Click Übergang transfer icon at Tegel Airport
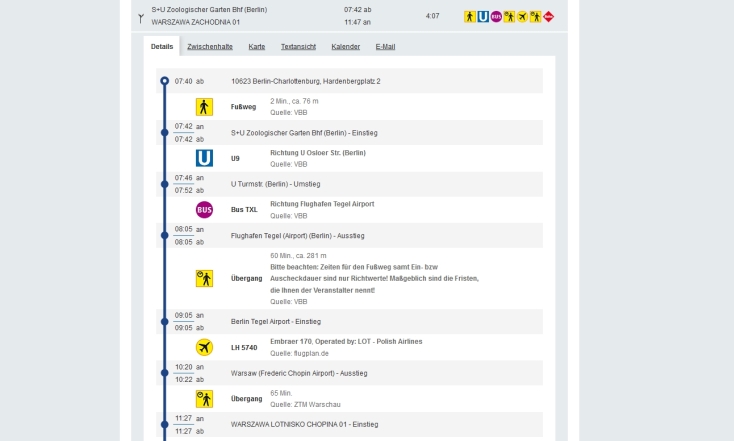Screen dimensions: 734x441 tap(204, 278)
